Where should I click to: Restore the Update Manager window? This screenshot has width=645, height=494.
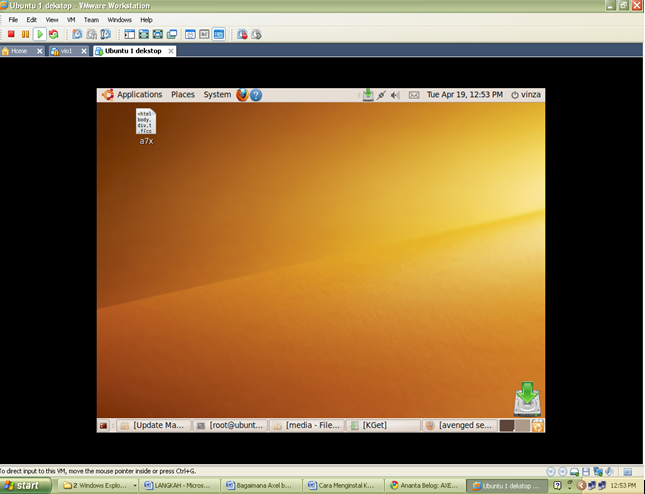click(155, 425)
